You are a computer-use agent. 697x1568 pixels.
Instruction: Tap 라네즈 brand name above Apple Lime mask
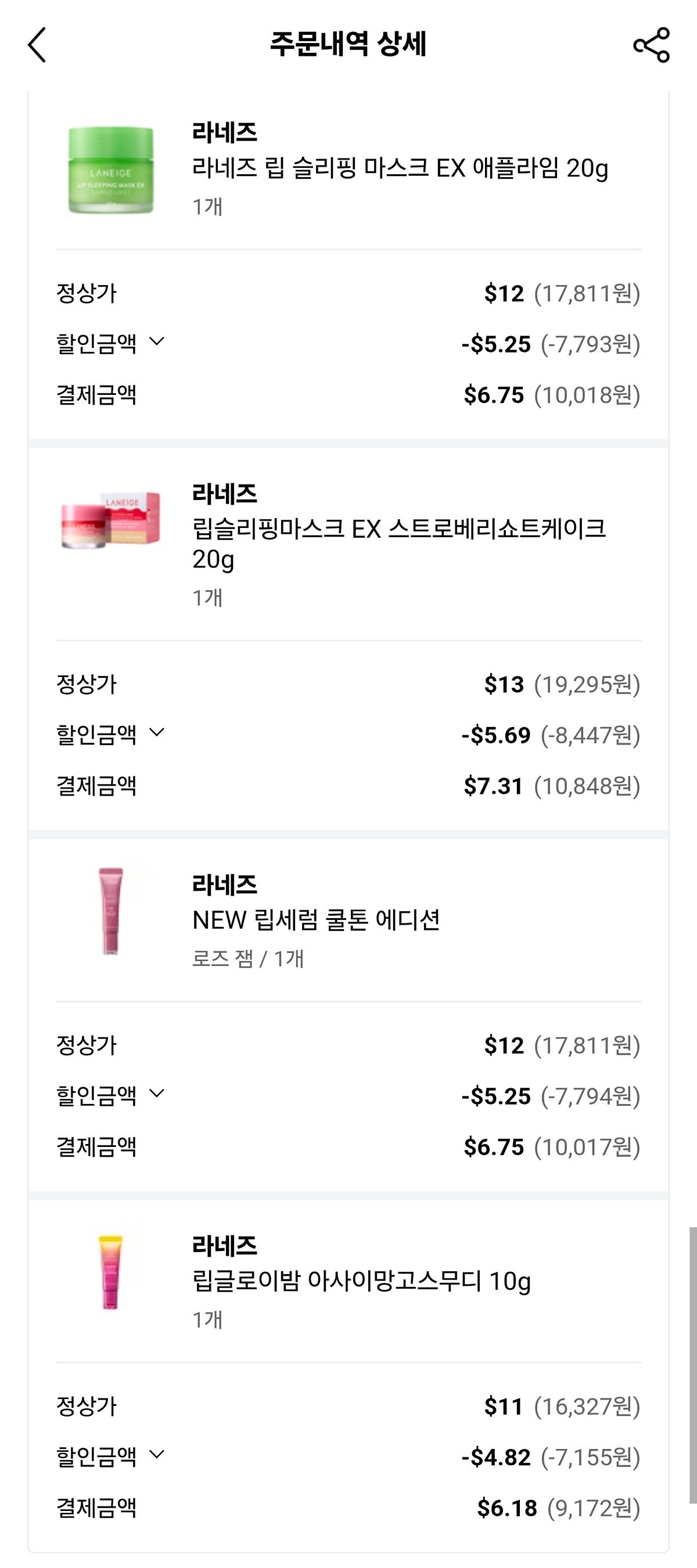(225, 132)
